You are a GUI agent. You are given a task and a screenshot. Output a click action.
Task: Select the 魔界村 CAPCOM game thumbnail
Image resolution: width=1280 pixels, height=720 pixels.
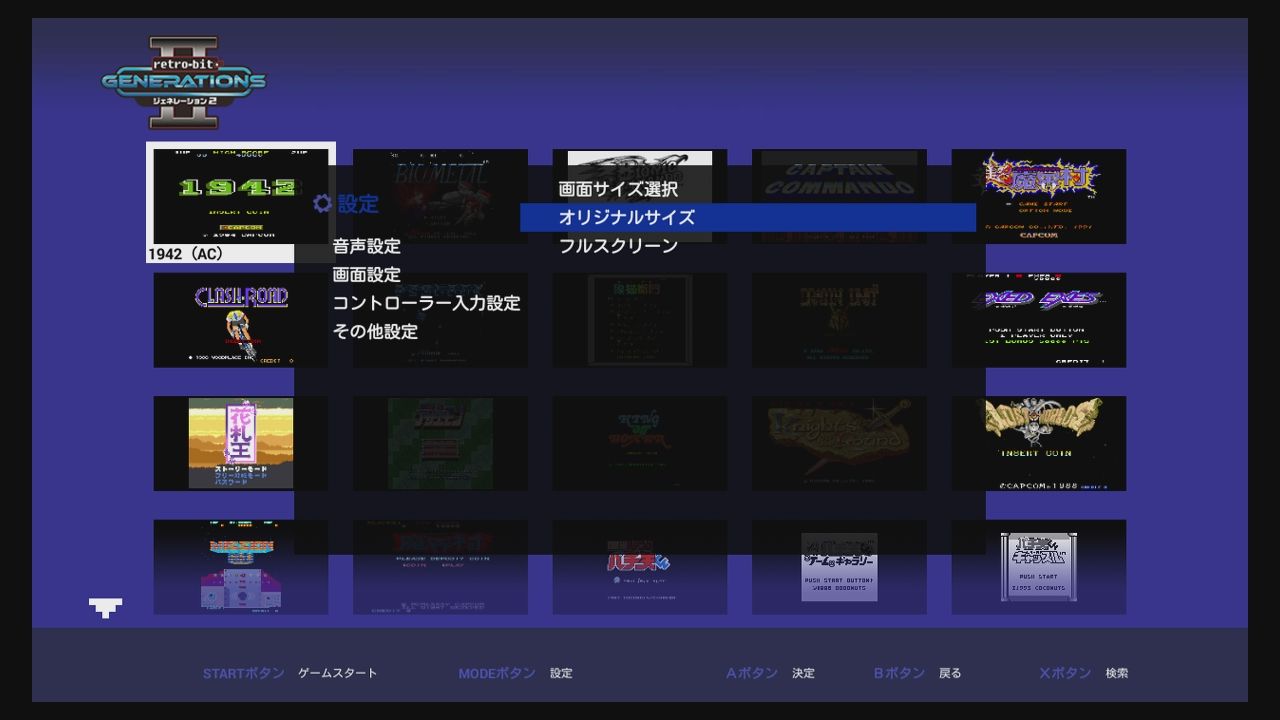(1039, 196)
